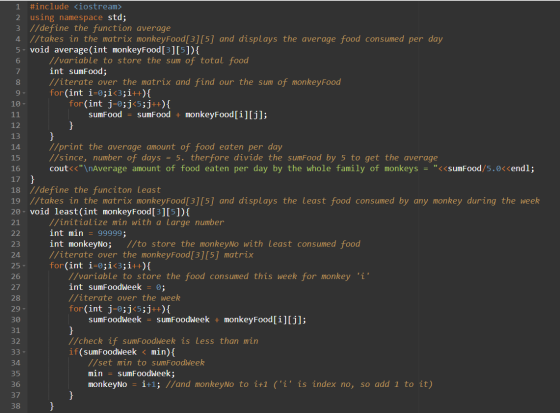Click 'min = sumFoodWeek;' assignment

(131, 374)
